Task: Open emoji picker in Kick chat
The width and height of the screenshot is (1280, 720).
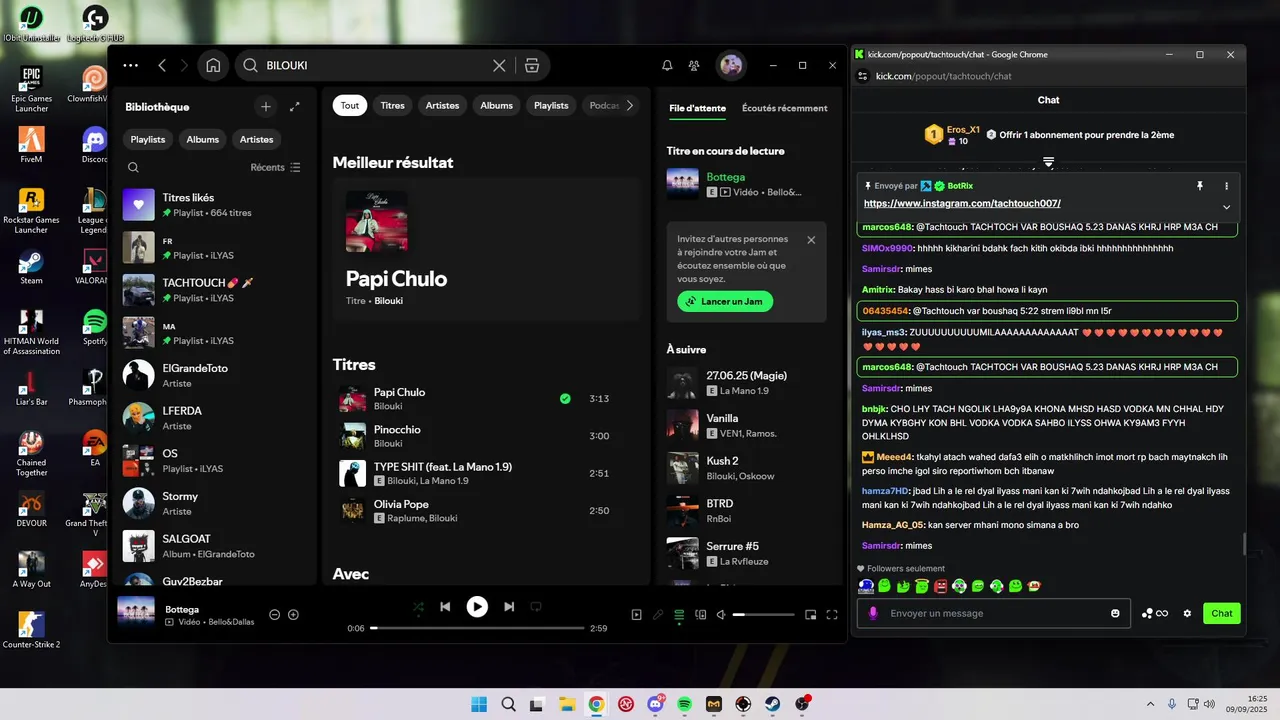Action: (1116, 613)
